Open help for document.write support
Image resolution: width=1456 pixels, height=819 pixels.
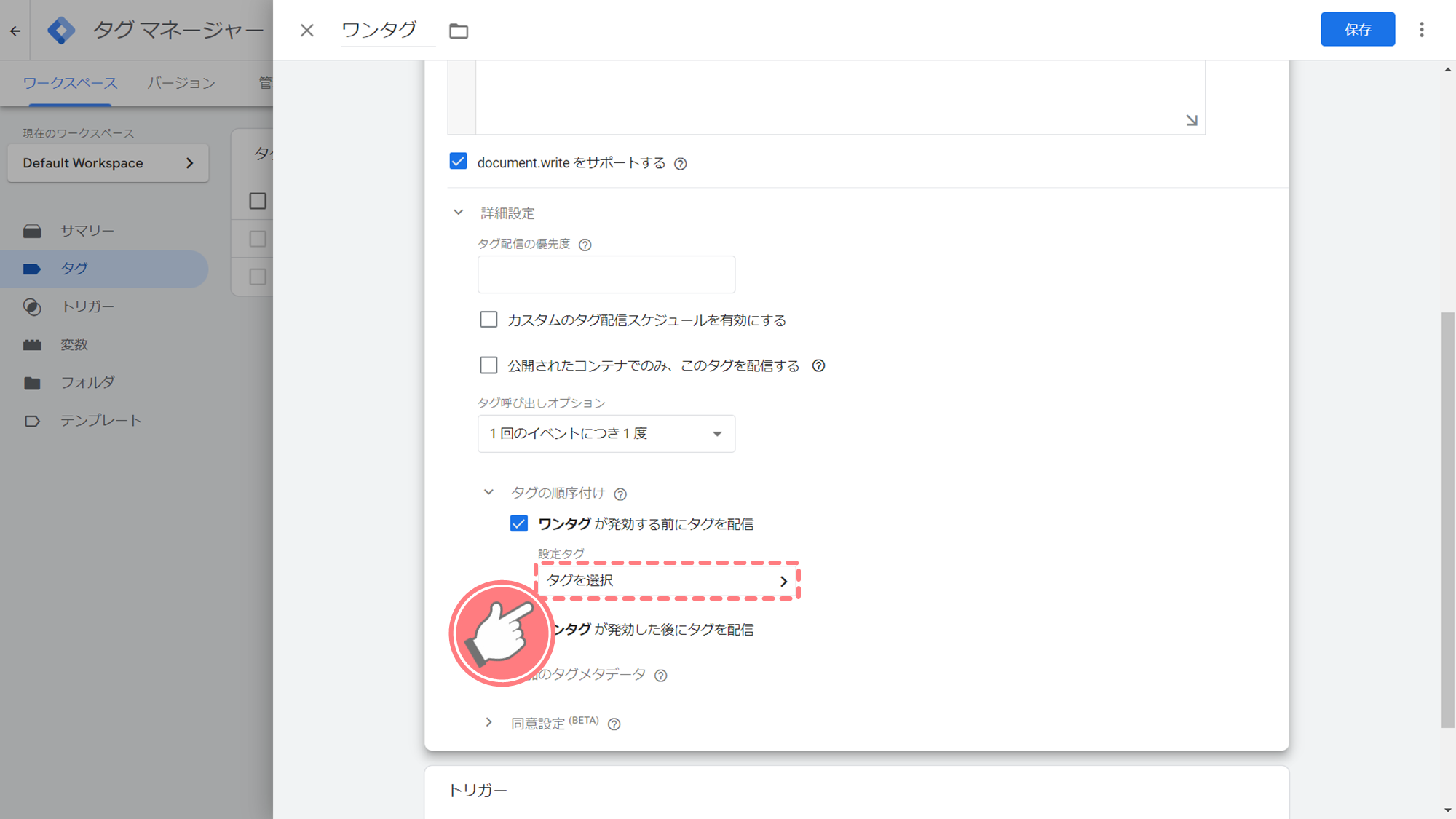coord(681,164)
